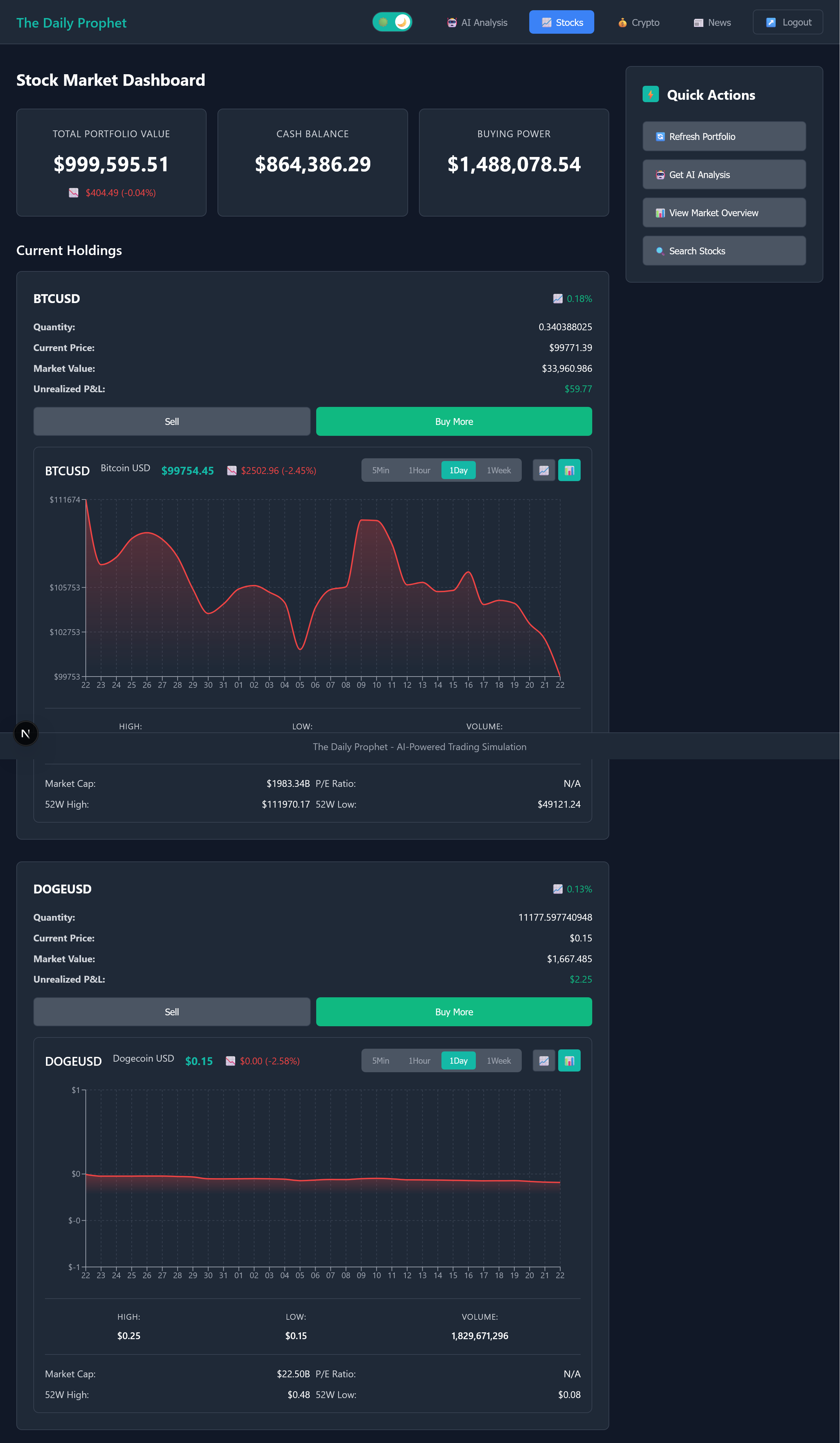The width and height of the screenshot is (840, 1443).
Task: Switch BTCUSD chart to line chart icon
Action: (544, 470)
